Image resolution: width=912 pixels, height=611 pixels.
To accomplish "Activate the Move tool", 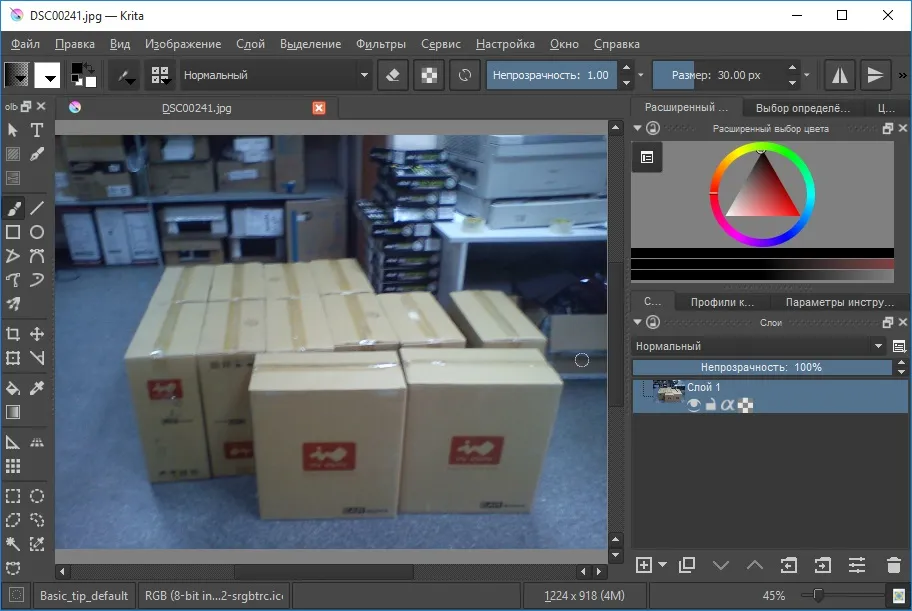I will [37, 334].
